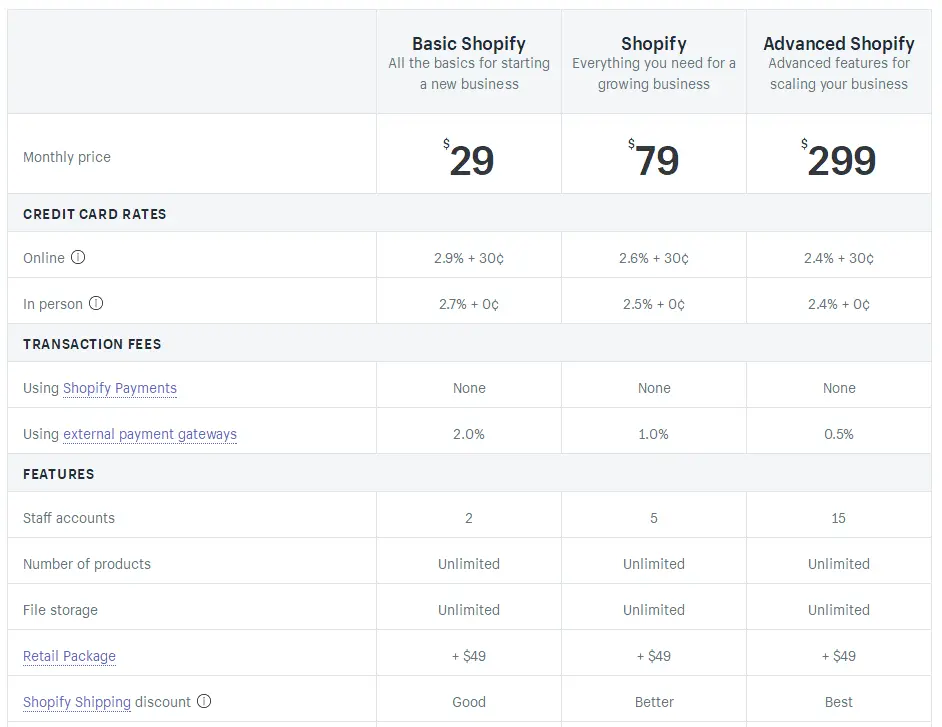Image resolution: width=942 pixels, height=727 pixels.
Task: Select the Advanced Shopify plan heading
Action: (x=839, y=43)
